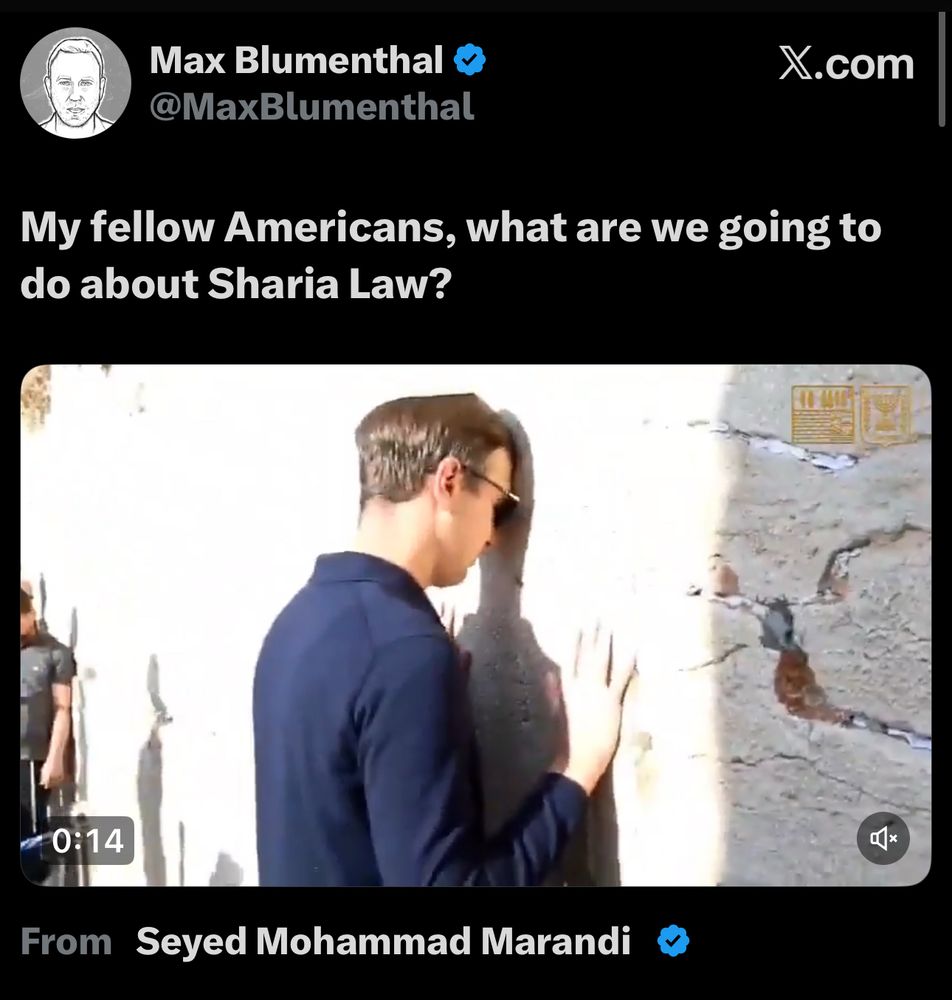Screen dimensions: 952x1000
Task: Unmute the video using the speaker icon
Action: click(x=883, y=838)
